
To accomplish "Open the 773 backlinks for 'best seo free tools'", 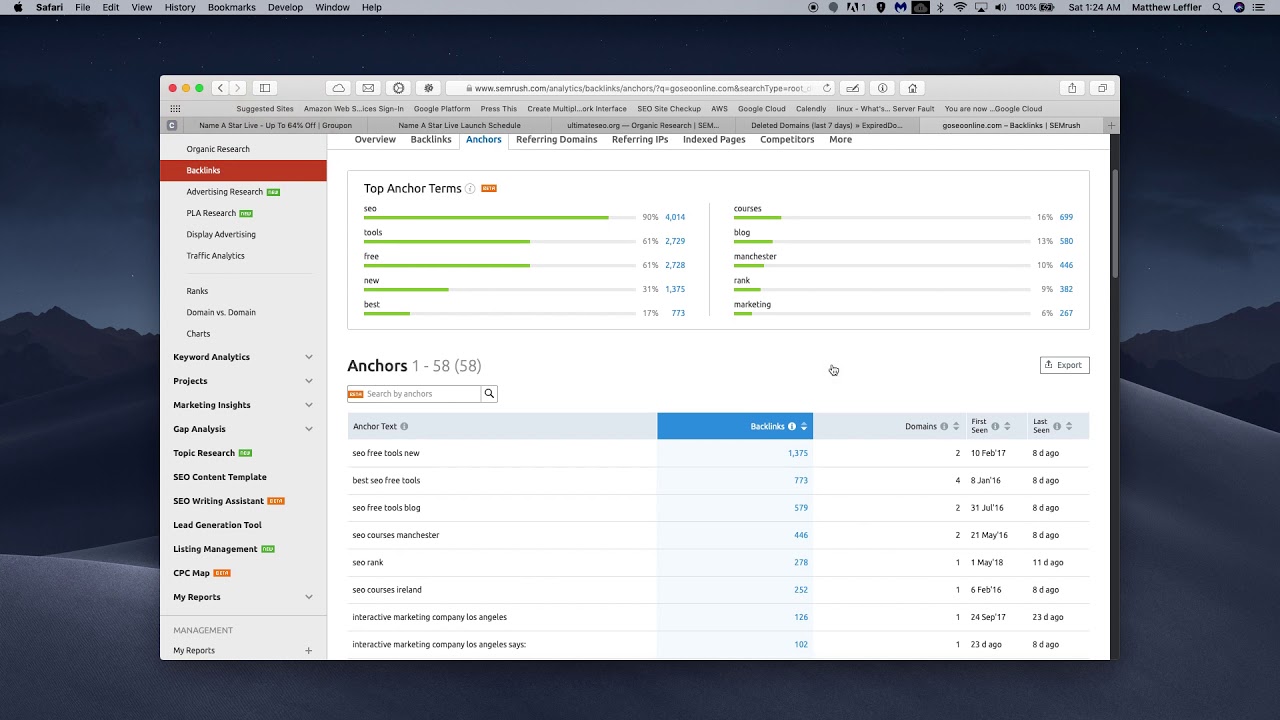I will click(x=801, y=481).
